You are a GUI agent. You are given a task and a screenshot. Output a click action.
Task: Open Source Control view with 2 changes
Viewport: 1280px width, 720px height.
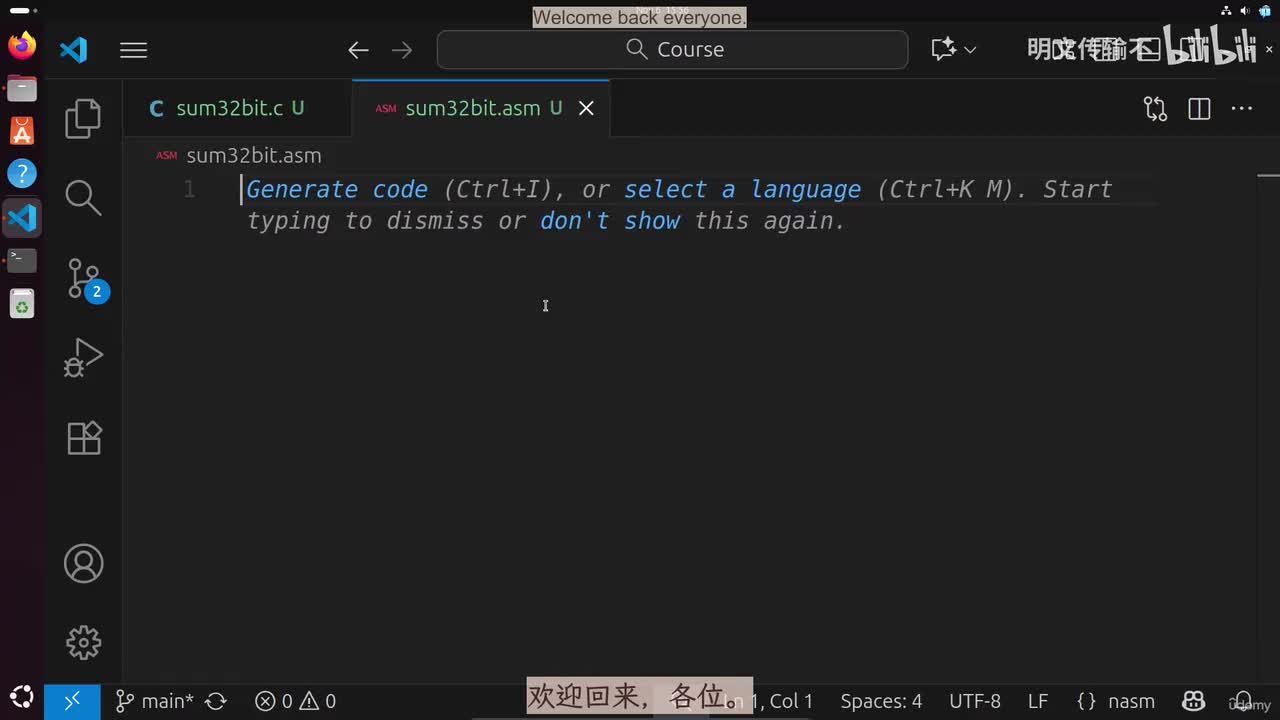pos(86,280)
